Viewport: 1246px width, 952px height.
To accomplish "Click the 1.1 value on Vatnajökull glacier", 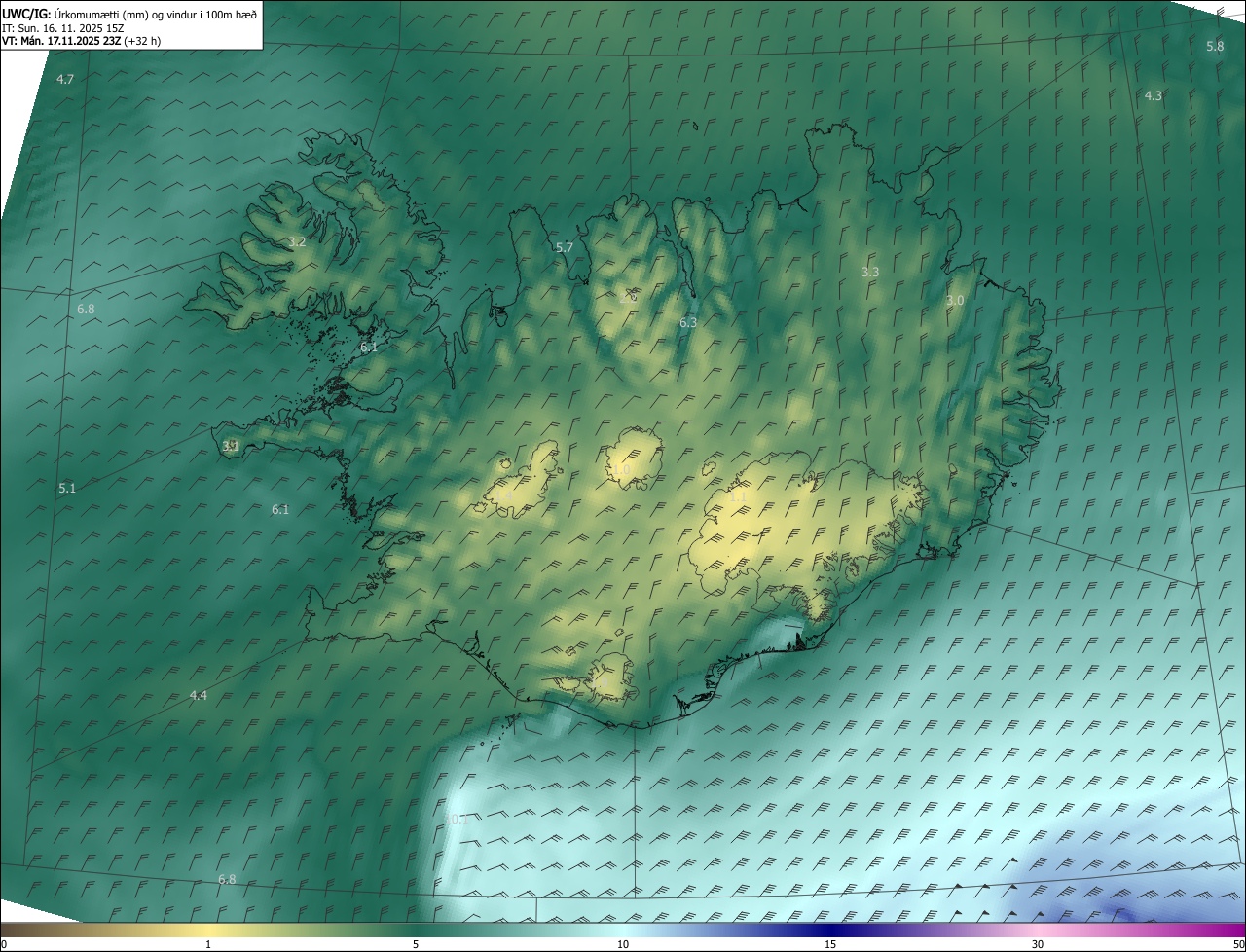I will click(737, 496).
